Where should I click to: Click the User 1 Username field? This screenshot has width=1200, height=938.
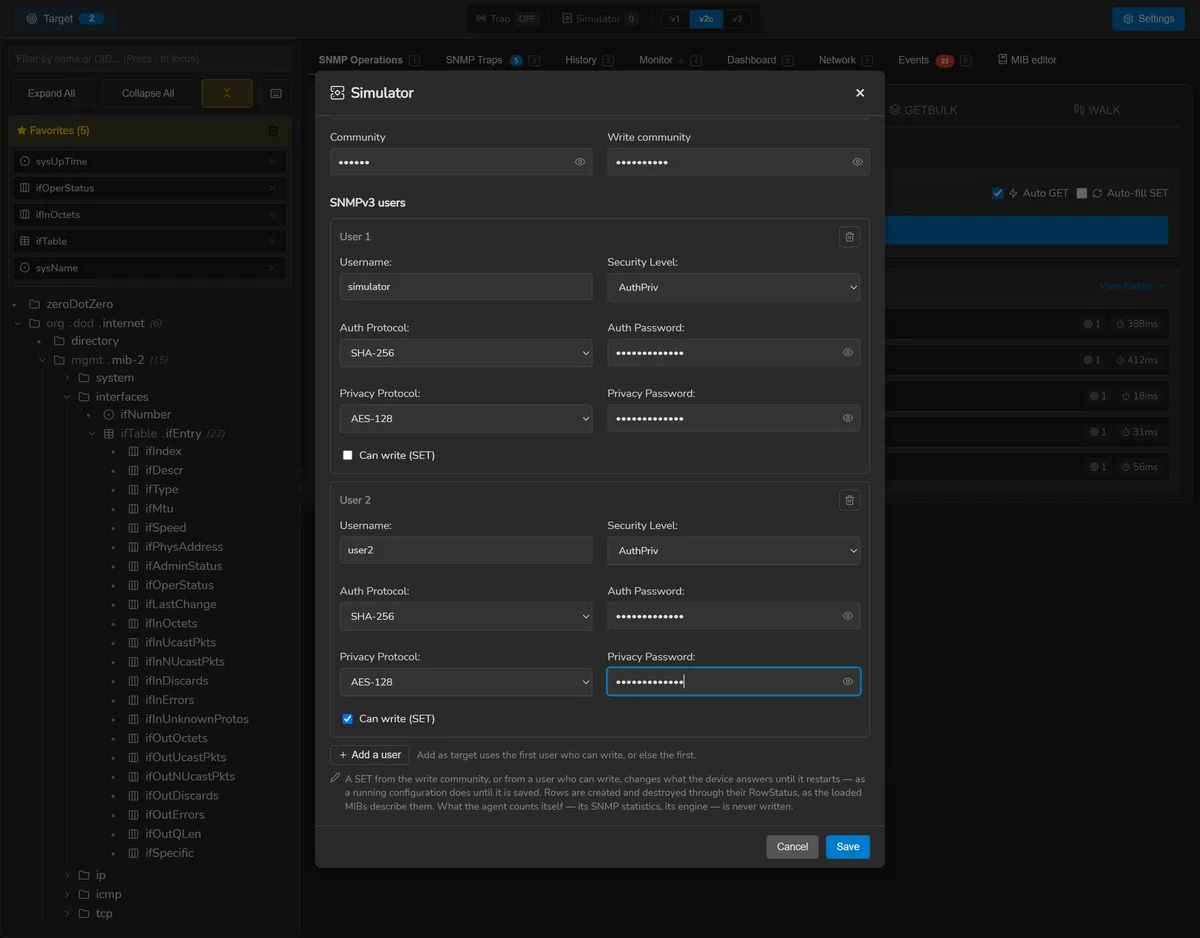coord(466,287)
